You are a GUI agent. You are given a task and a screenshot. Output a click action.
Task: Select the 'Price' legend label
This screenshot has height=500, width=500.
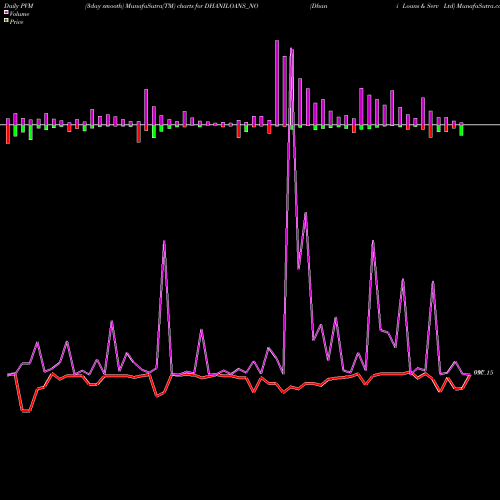[x=16, y=22]
